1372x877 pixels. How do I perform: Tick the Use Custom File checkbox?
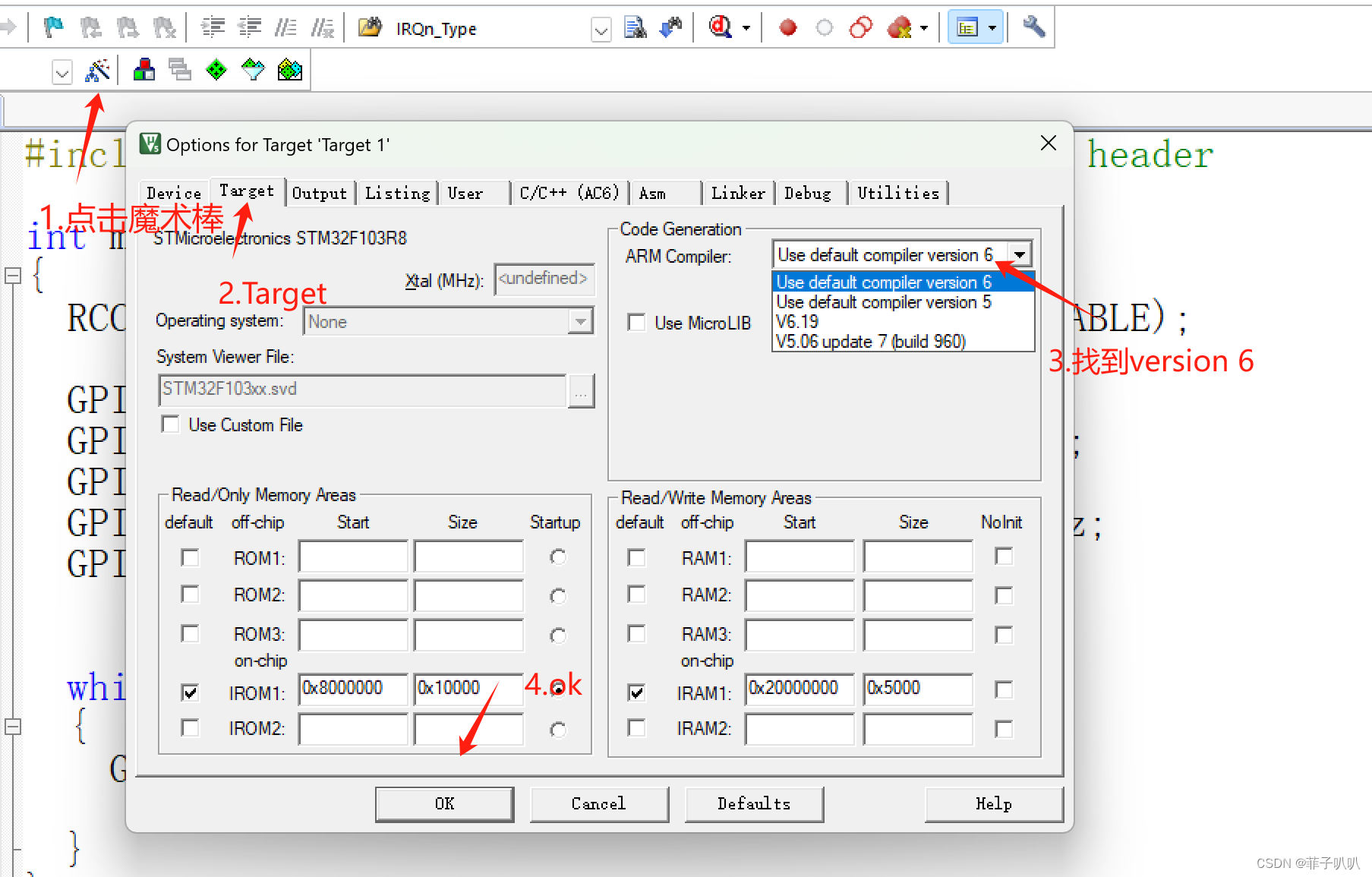click(x=170, y=424)
